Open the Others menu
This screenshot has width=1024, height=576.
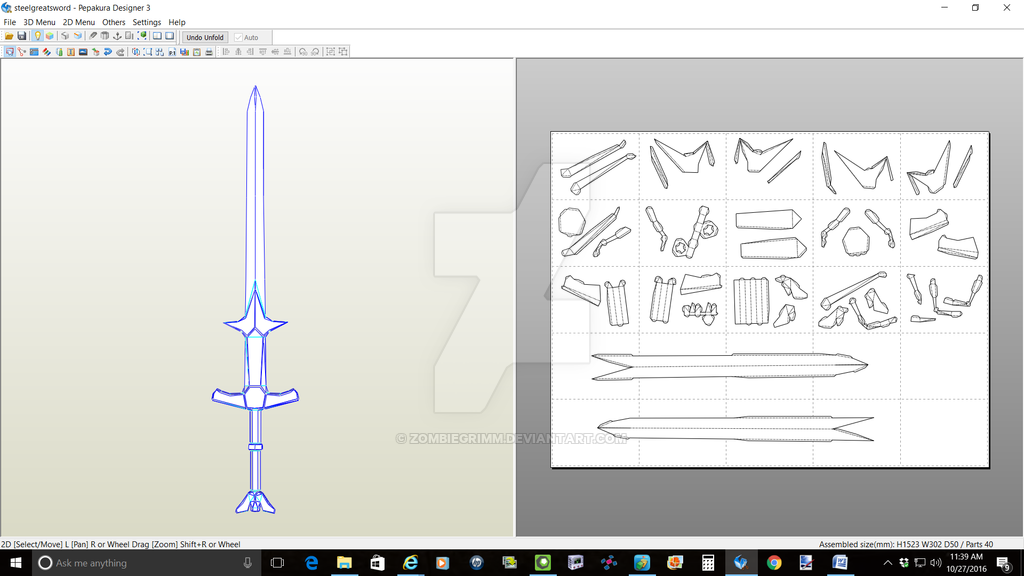click(114, 22)
